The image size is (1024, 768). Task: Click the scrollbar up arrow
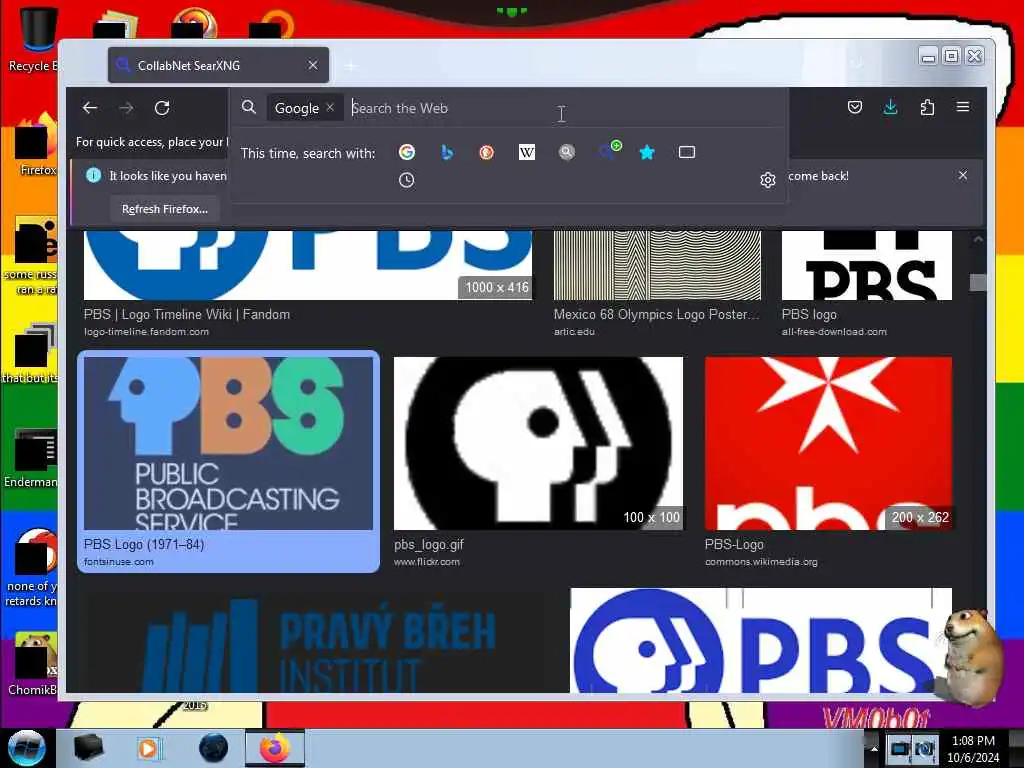click(x=978, y=240)
